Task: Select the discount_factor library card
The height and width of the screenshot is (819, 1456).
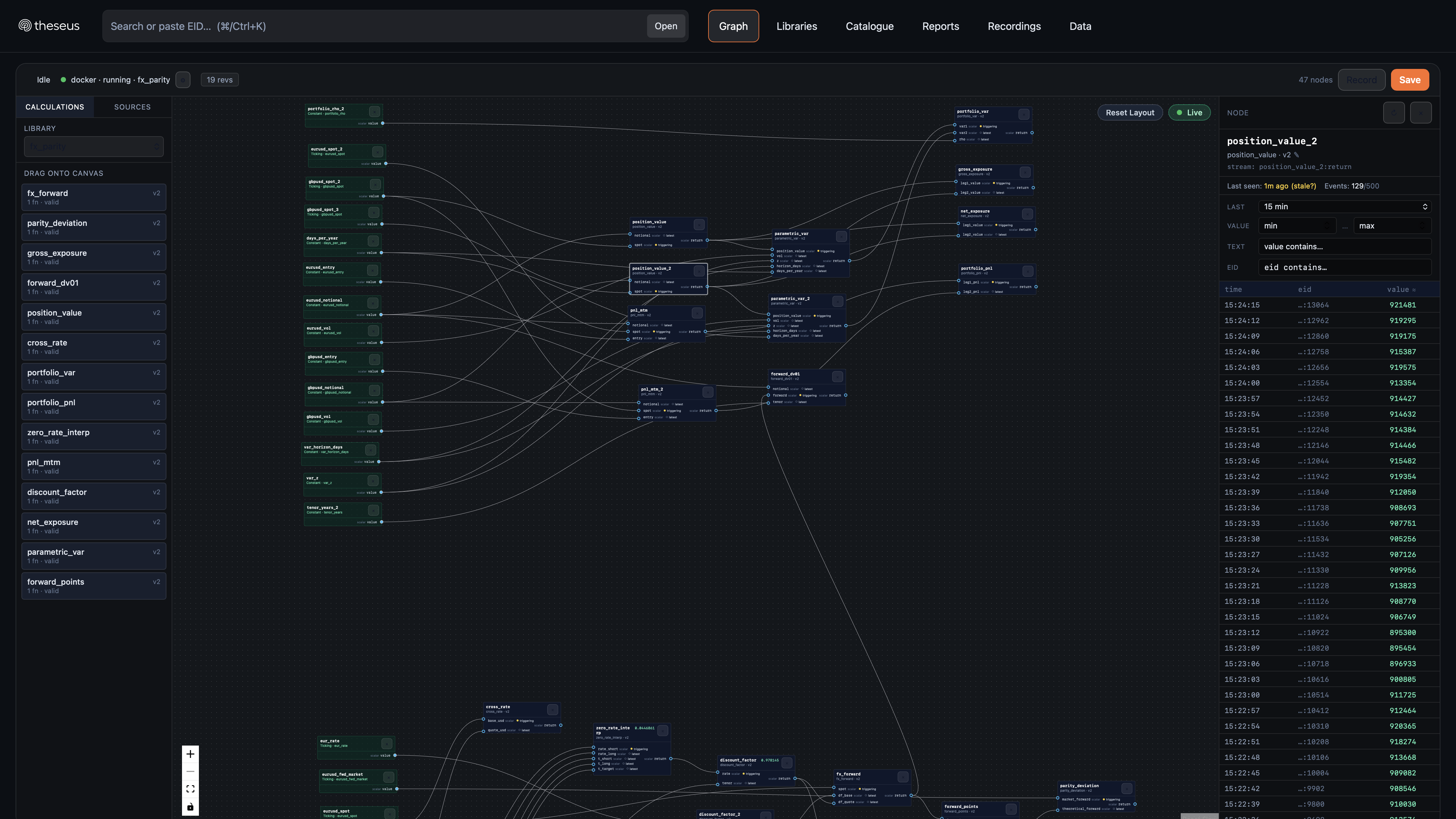Action: coord(94,496)
